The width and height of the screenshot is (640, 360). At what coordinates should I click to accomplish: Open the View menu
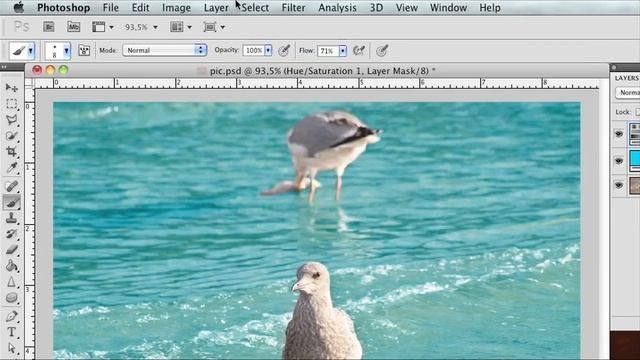click(x=407, y=8)
